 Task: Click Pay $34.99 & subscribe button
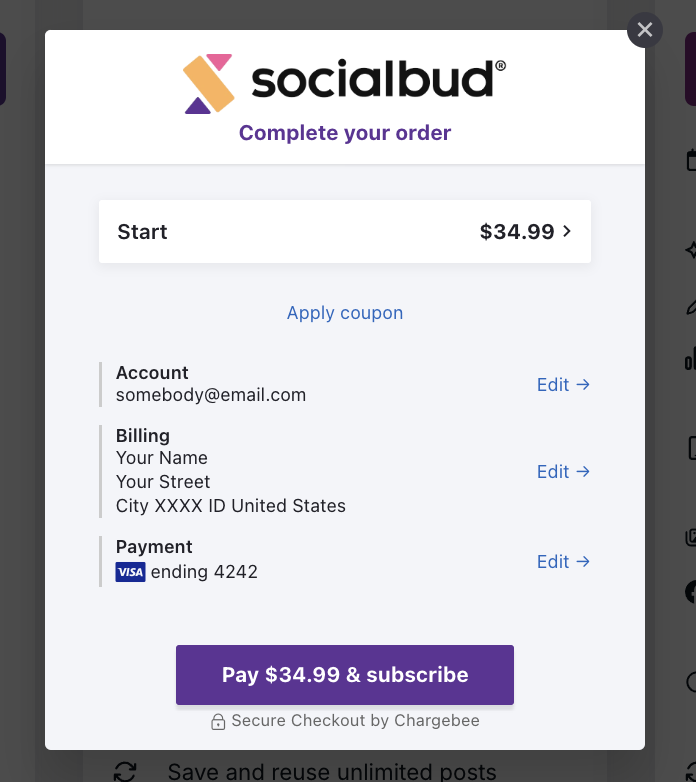pyautogui.click(x=345, y=675)
